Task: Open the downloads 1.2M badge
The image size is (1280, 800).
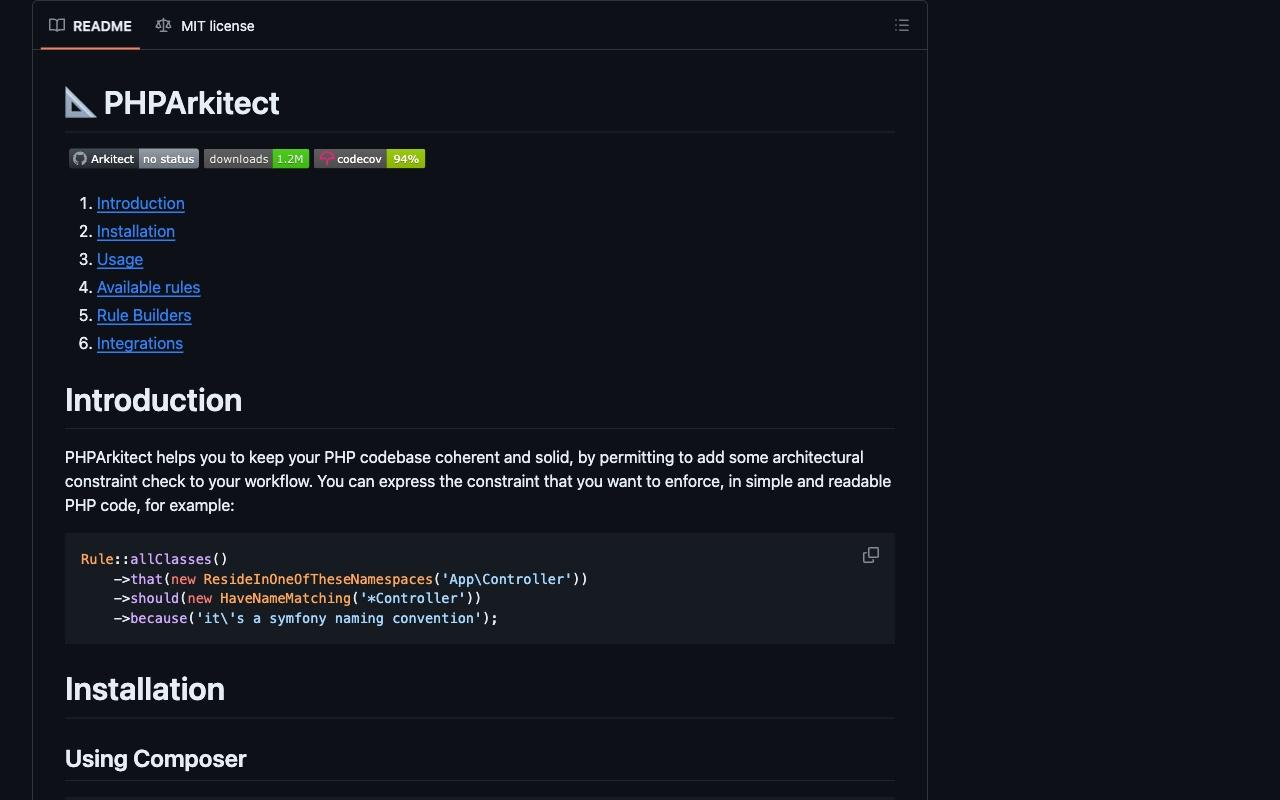Action: coord(256,158)
